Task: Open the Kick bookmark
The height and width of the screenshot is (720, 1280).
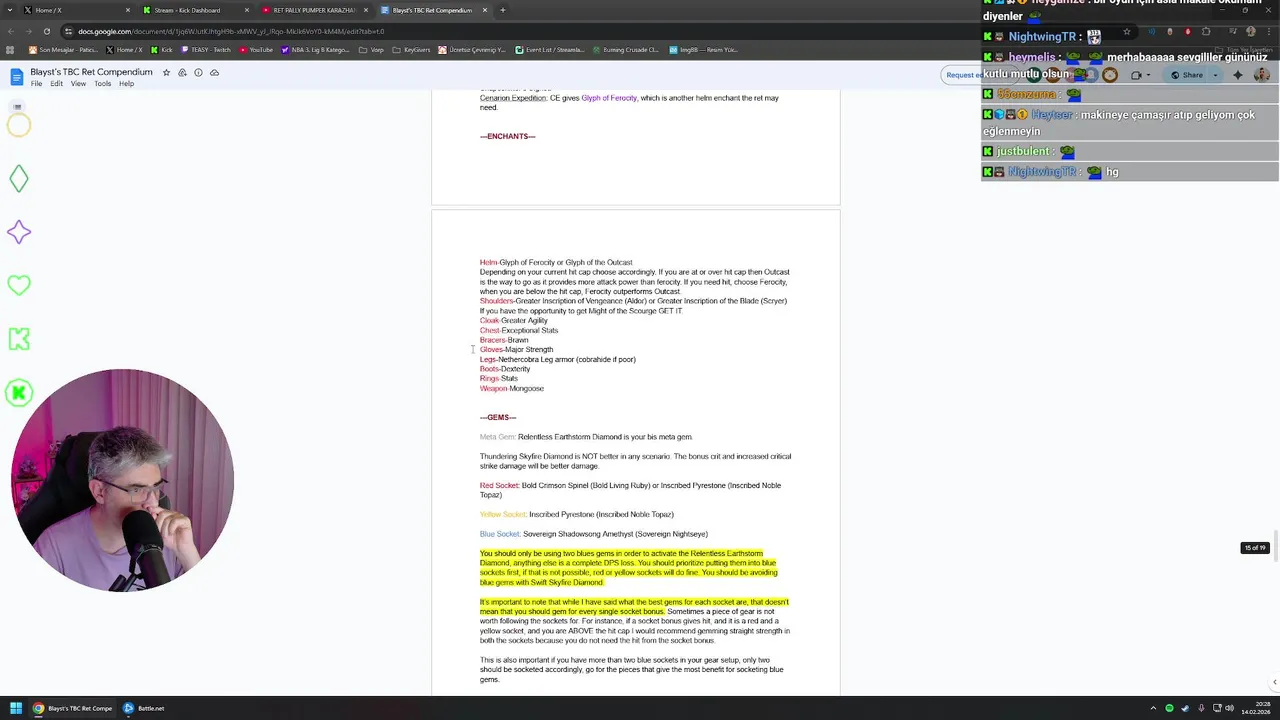Action: point(162,50)
